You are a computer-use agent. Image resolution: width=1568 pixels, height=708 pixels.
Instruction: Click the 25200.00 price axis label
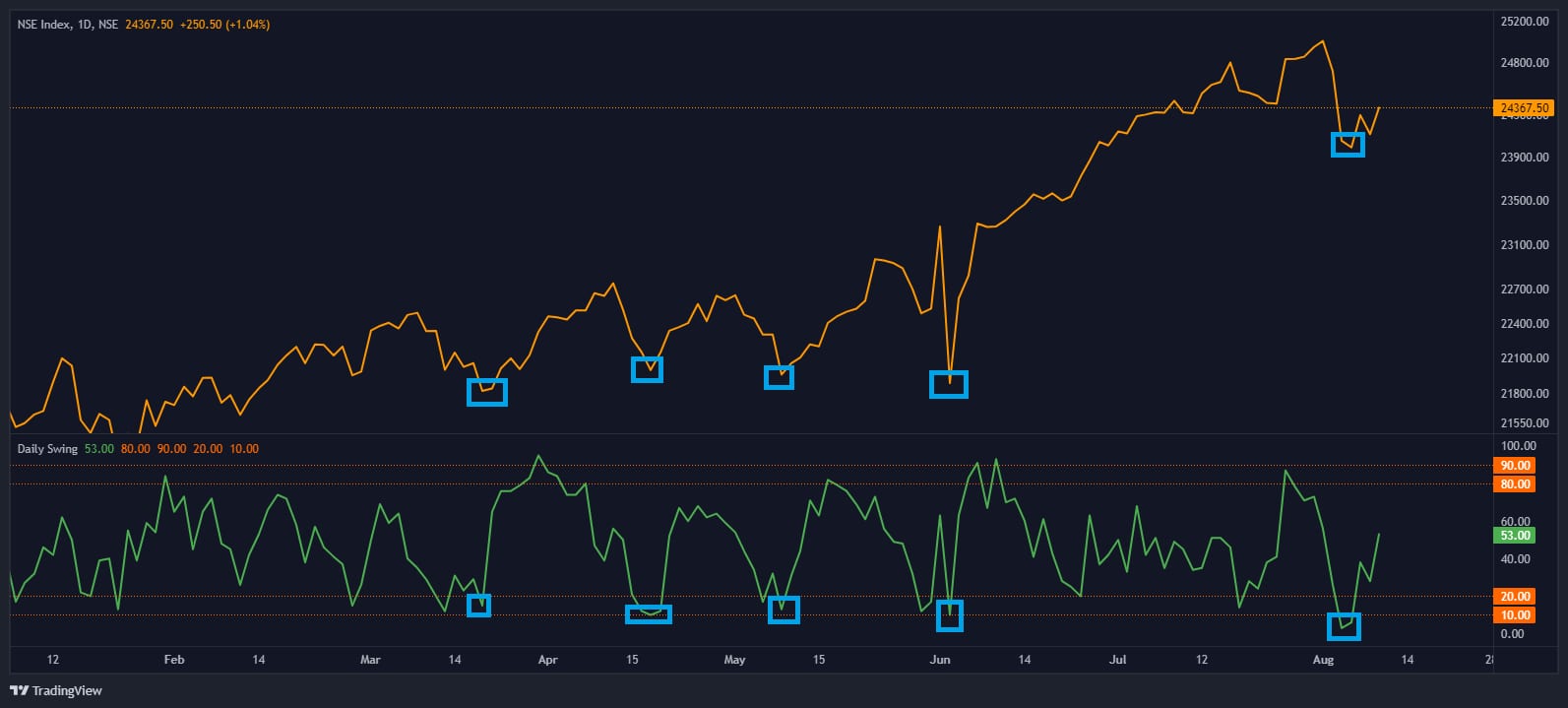(1524, 22)
